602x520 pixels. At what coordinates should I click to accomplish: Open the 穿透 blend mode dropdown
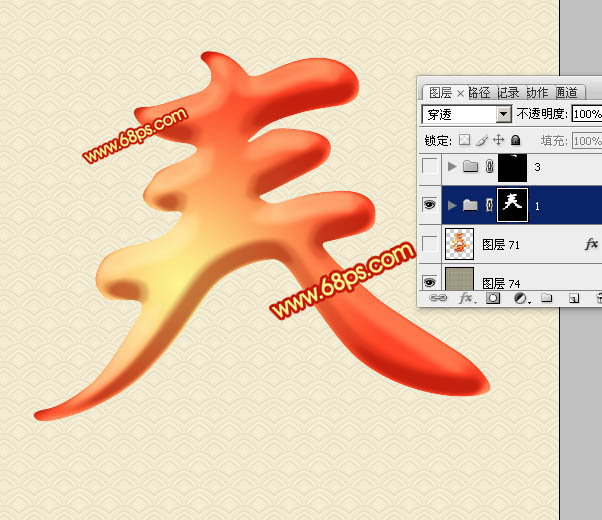(503, 114)
